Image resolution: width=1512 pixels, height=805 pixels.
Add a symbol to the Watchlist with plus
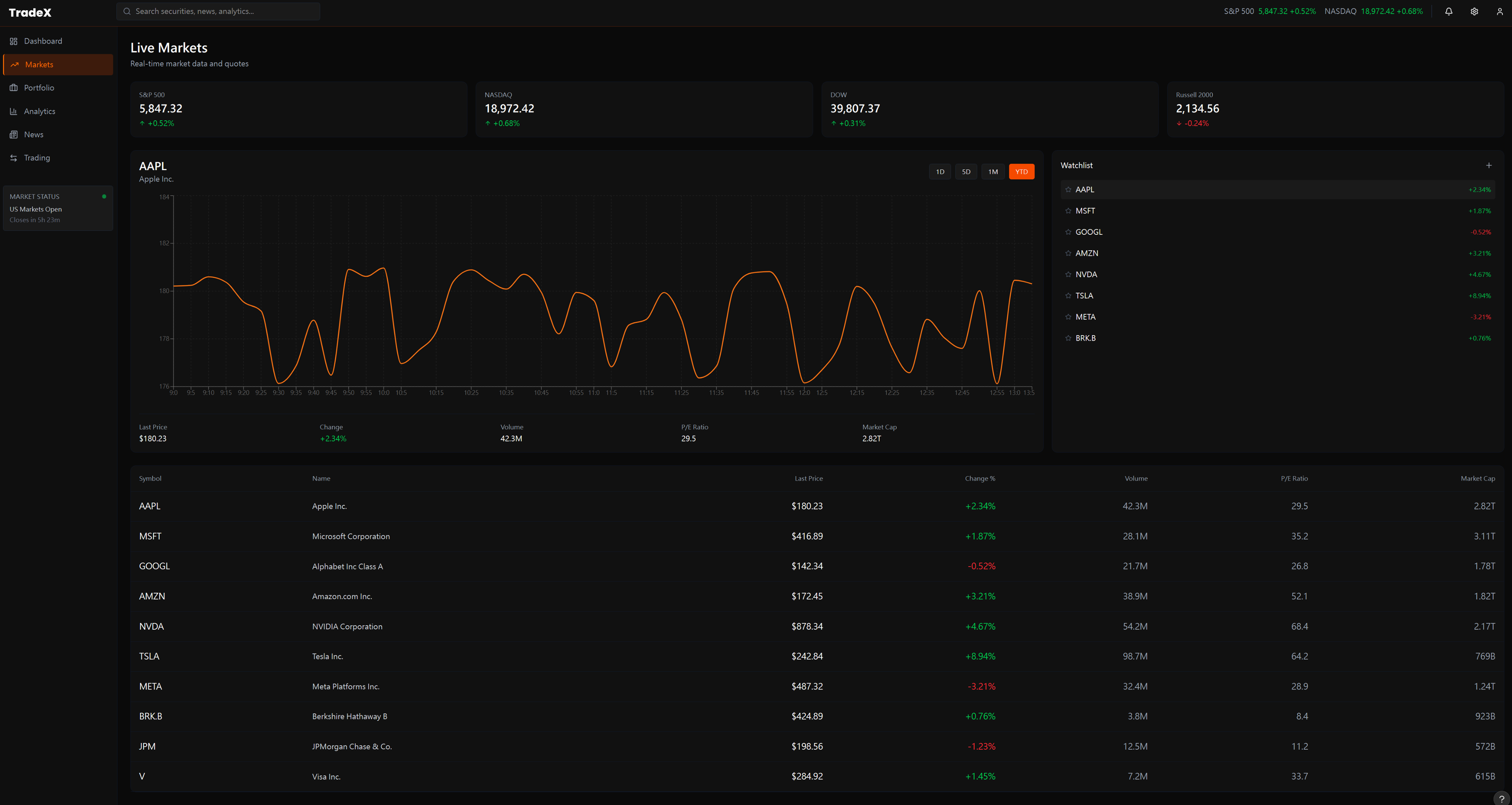point(1489,165)
